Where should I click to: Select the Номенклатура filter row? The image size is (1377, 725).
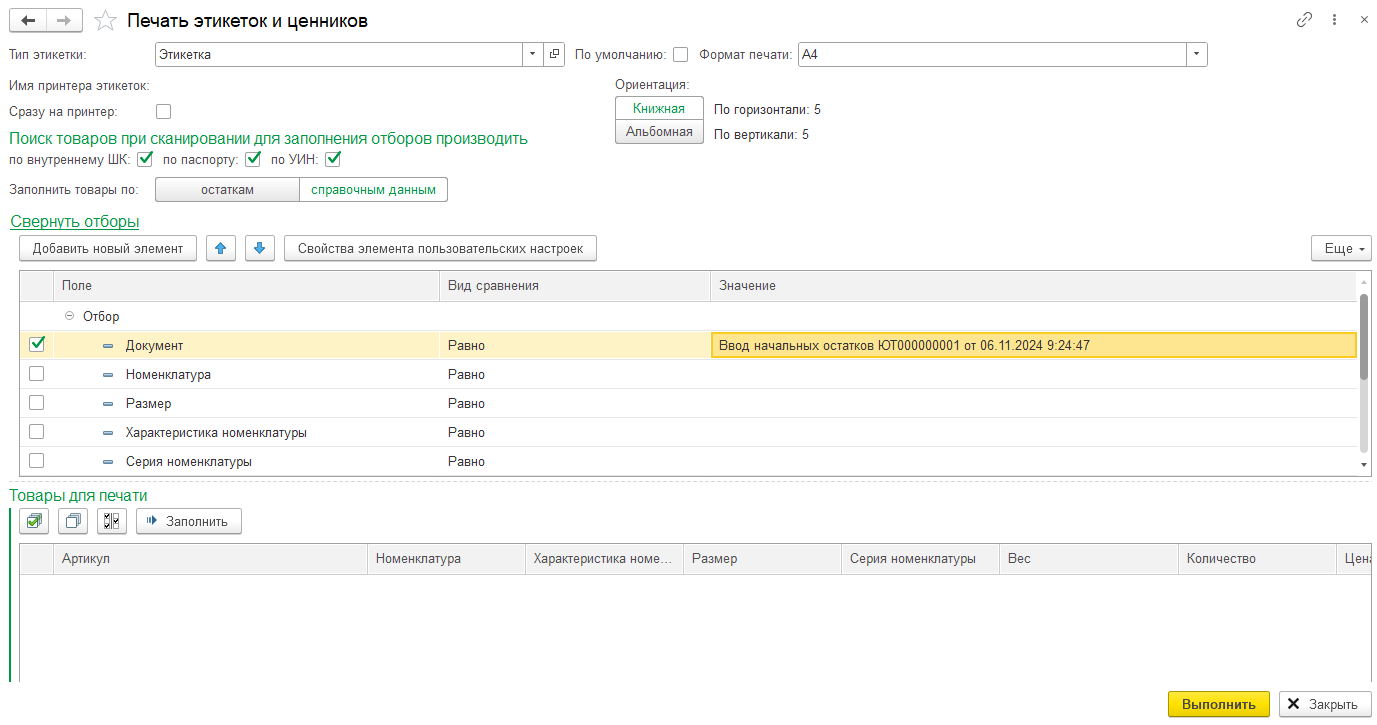tap(688, 374)
